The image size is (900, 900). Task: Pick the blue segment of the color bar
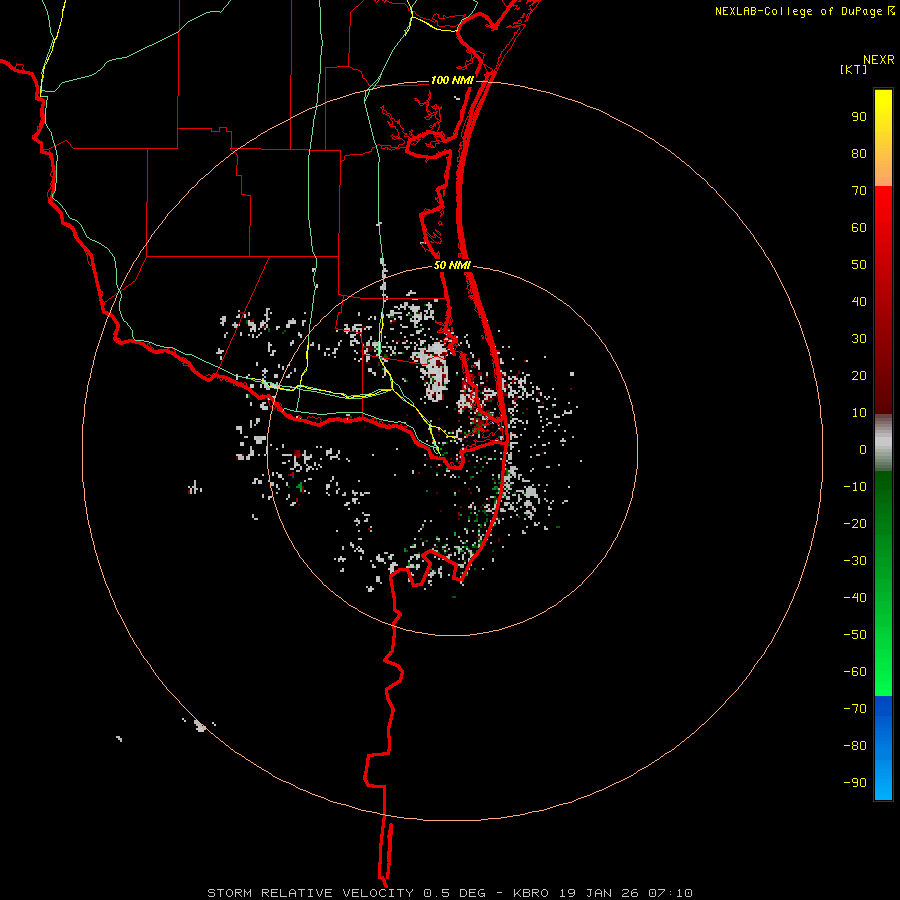[883, 747]
